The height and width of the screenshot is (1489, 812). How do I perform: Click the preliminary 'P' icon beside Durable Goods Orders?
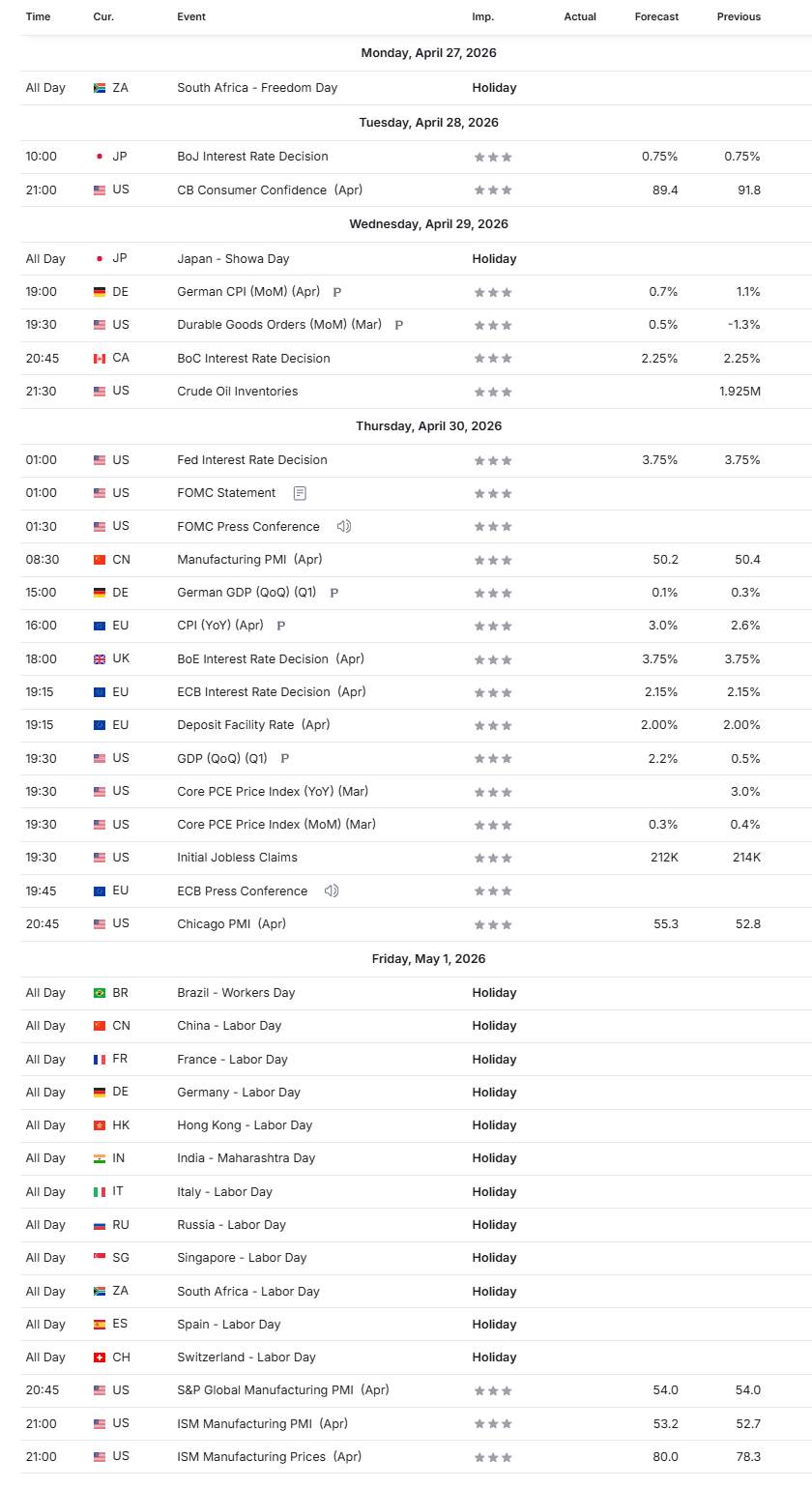click(398, 325)
